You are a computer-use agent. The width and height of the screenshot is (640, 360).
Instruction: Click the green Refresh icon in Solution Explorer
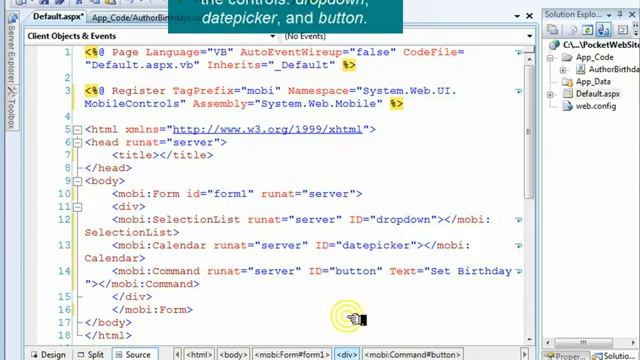pyautogui.click(x=587, y=29)
